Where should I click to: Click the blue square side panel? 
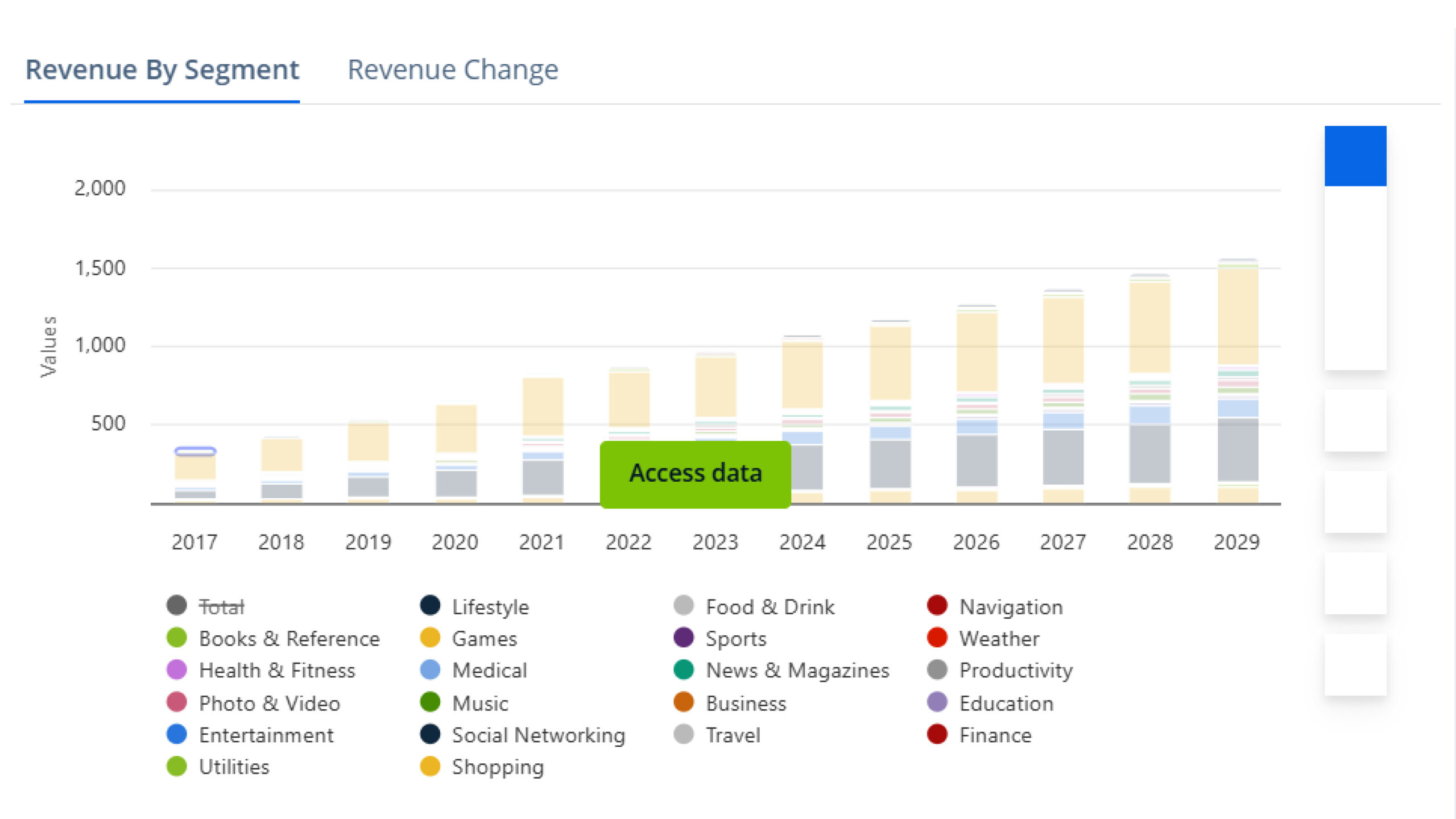click(x=1355, y=156)
